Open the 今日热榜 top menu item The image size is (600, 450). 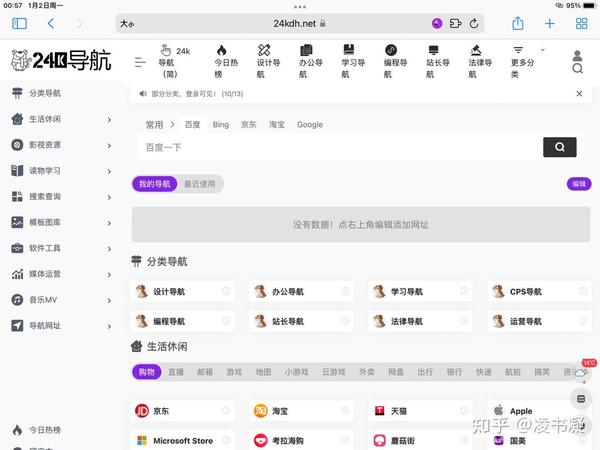226,62
